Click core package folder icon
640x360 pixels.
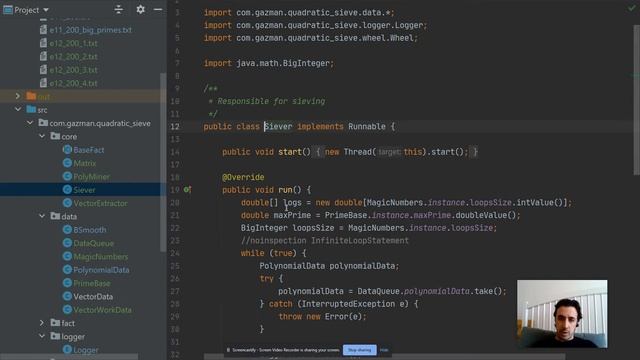tap(55, 136)
